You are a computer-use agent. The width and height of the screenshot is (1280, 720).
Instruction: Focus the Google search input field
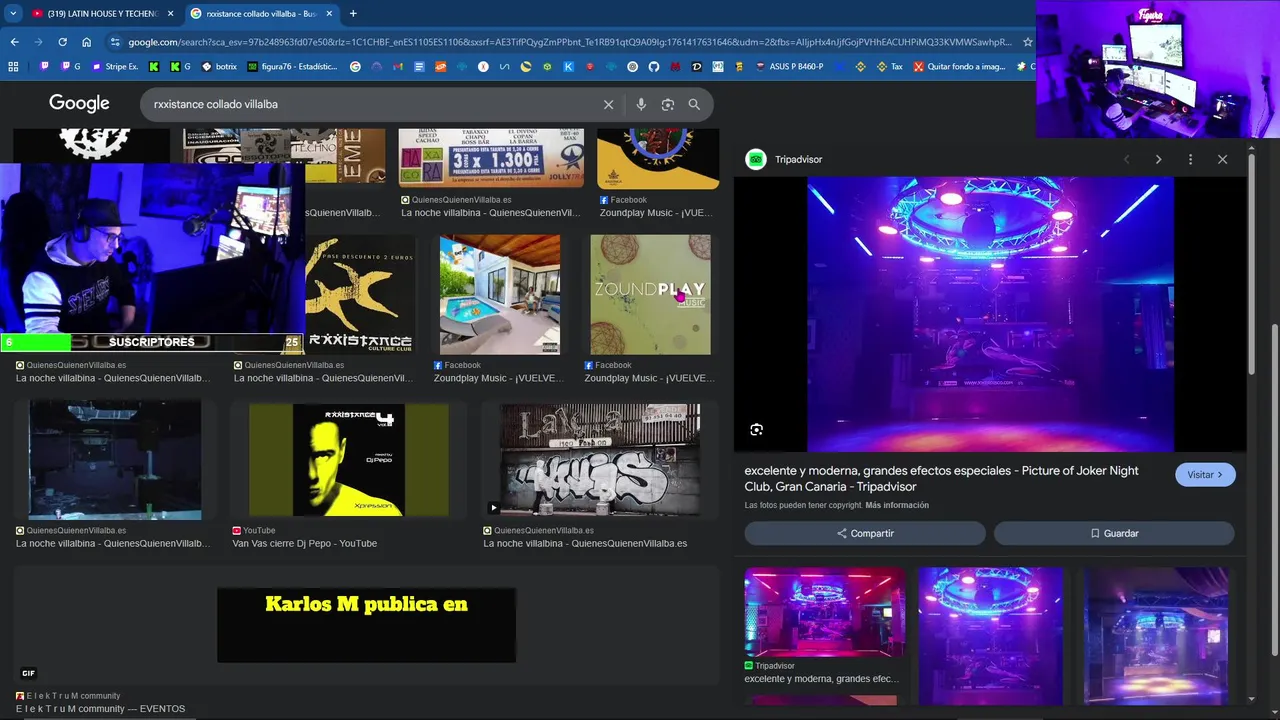(375, 104)
